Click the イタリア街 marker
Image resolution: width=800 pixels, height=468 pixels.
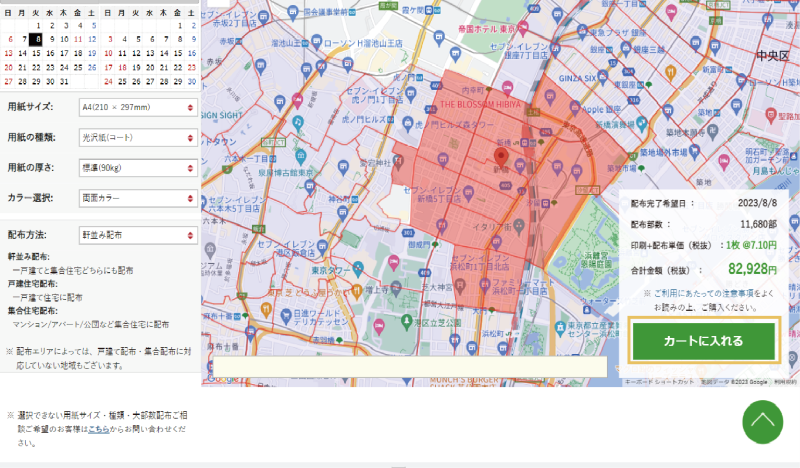click(x=518, y=225)
